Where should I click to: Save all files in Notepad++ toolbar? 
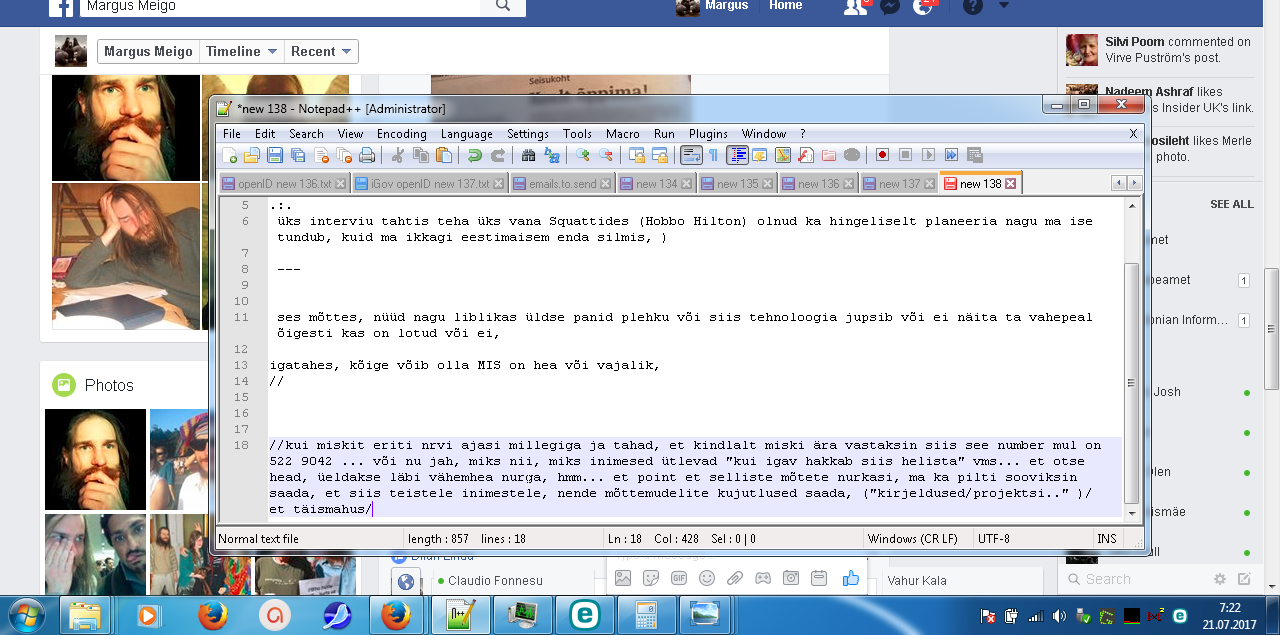pos(298,155)
